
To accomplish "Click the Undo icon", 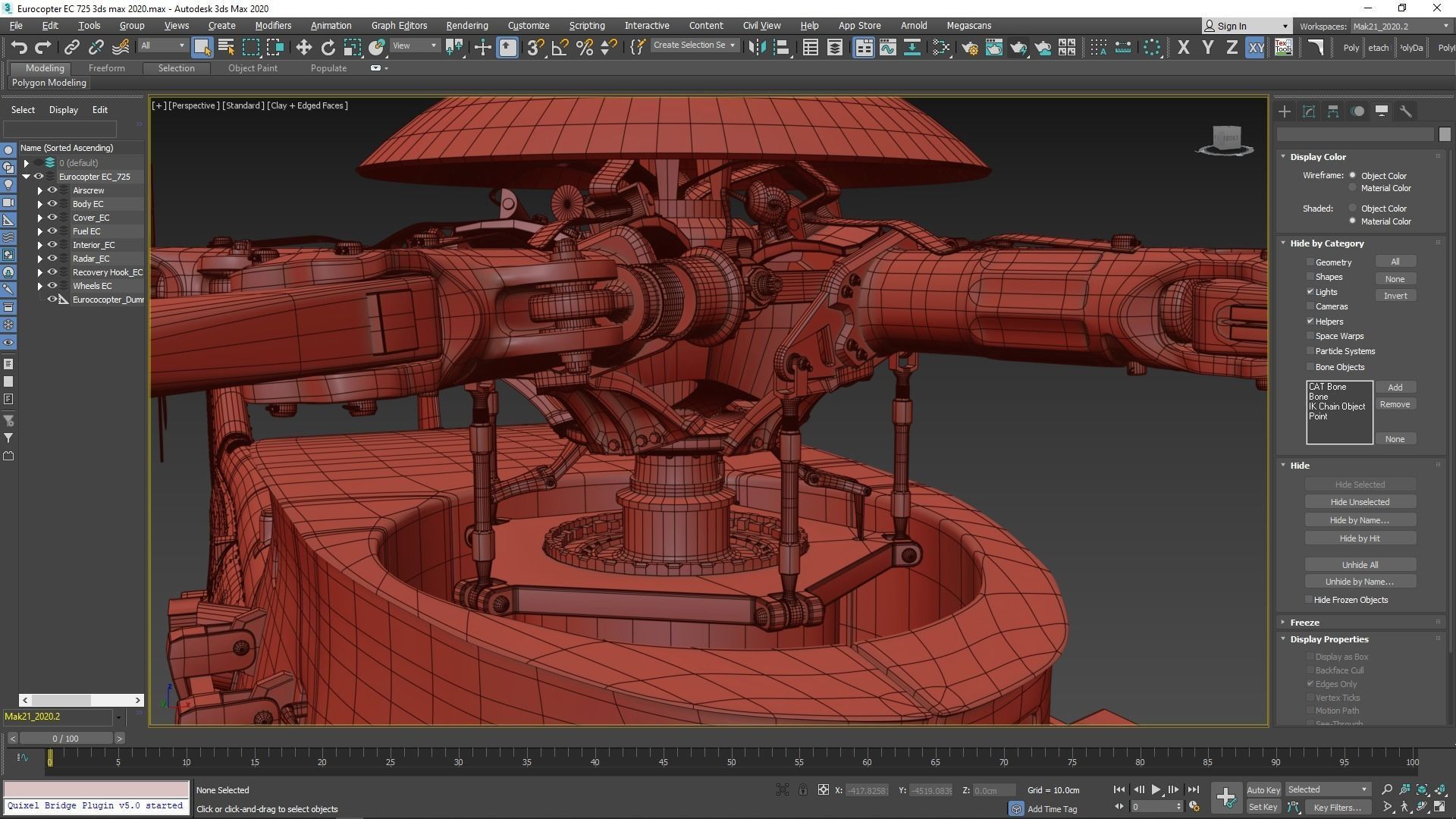I will click(x=18, y=48).
